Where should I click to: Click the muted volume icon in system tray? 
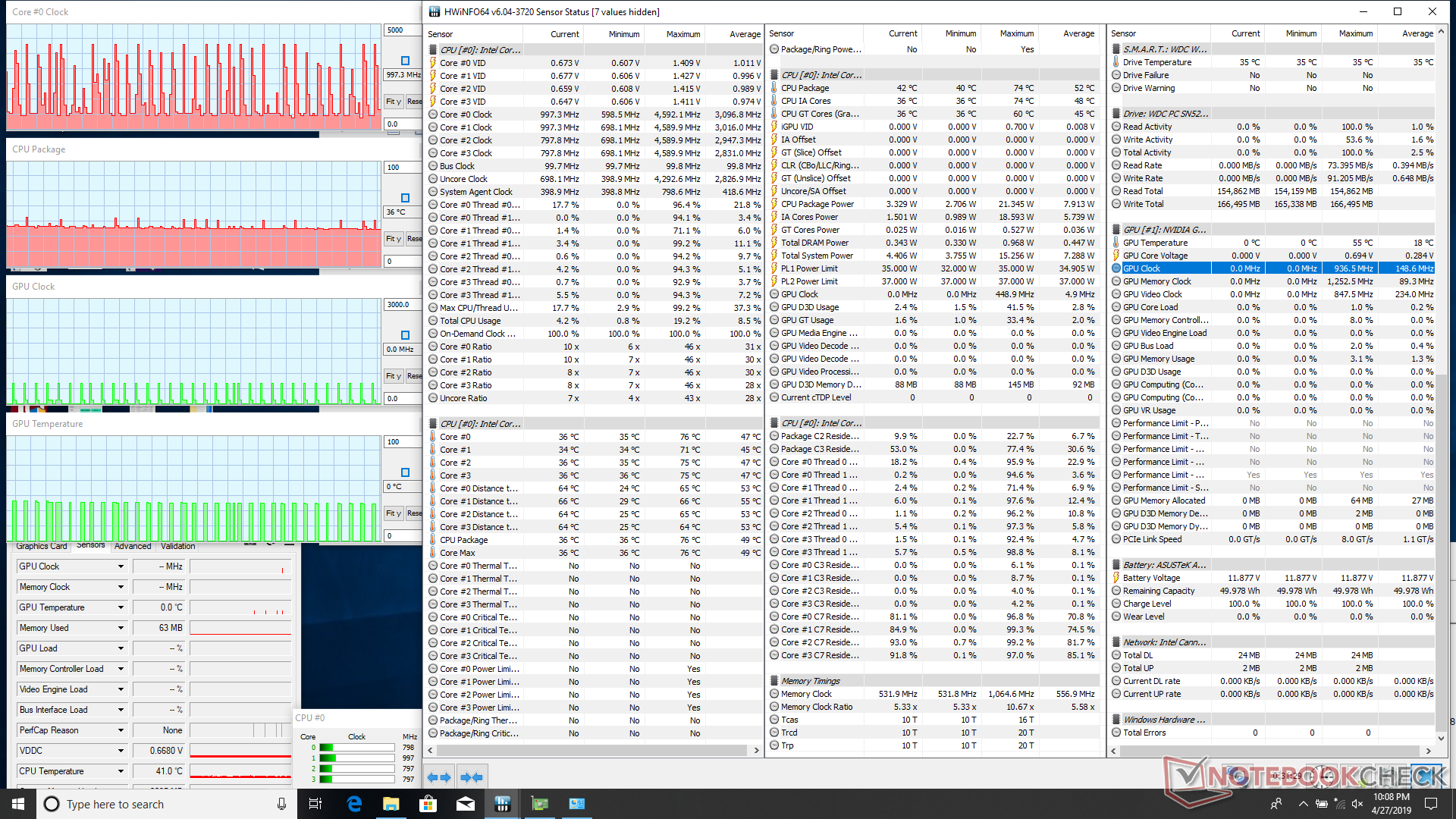(1357, 804)
